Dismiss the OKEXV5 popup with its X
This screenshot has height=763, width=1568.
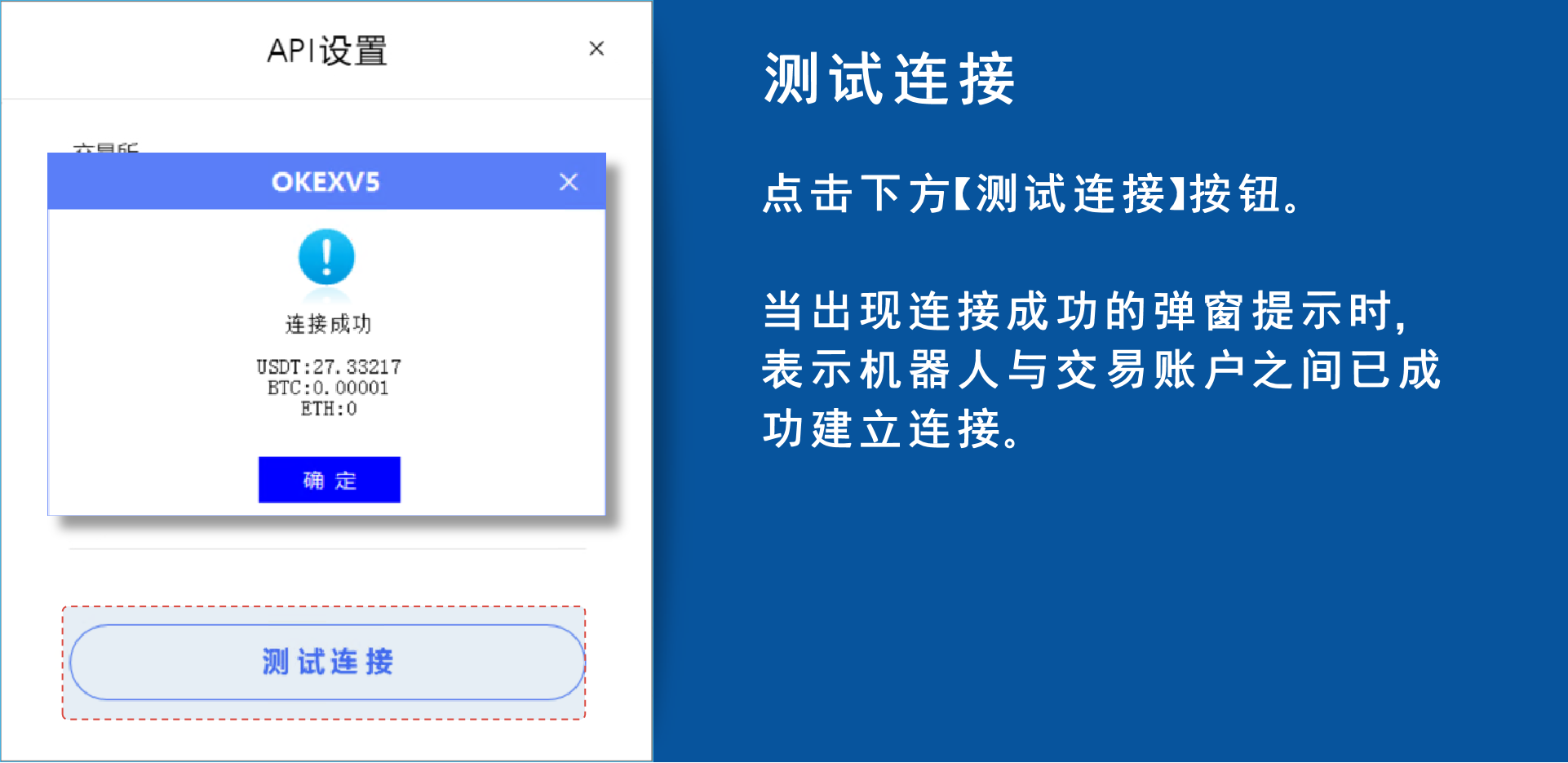[x=569, y=182]
